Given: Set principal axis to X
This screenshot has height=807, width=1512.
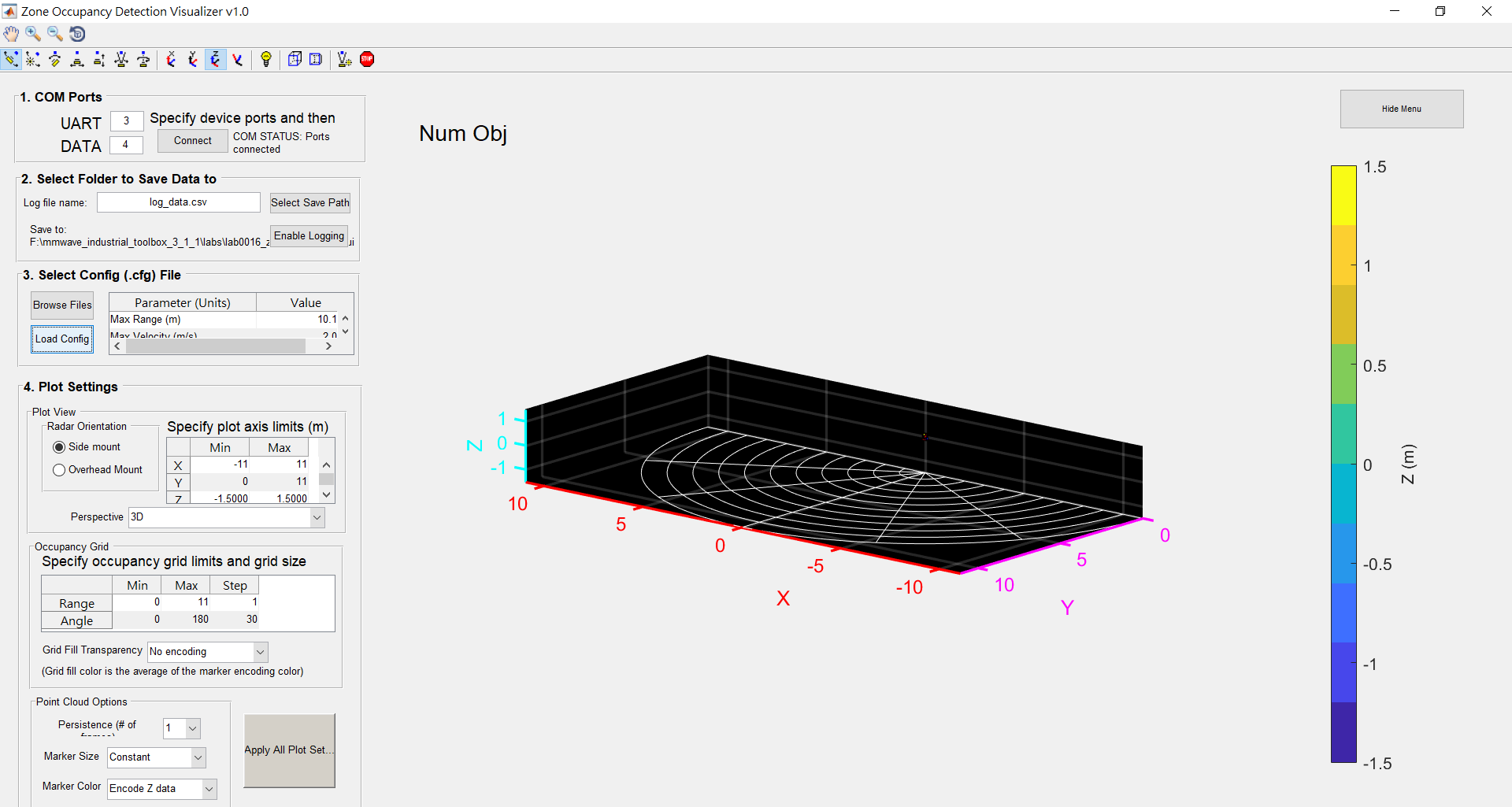Looking at the screenshot, I should [171, 59].
